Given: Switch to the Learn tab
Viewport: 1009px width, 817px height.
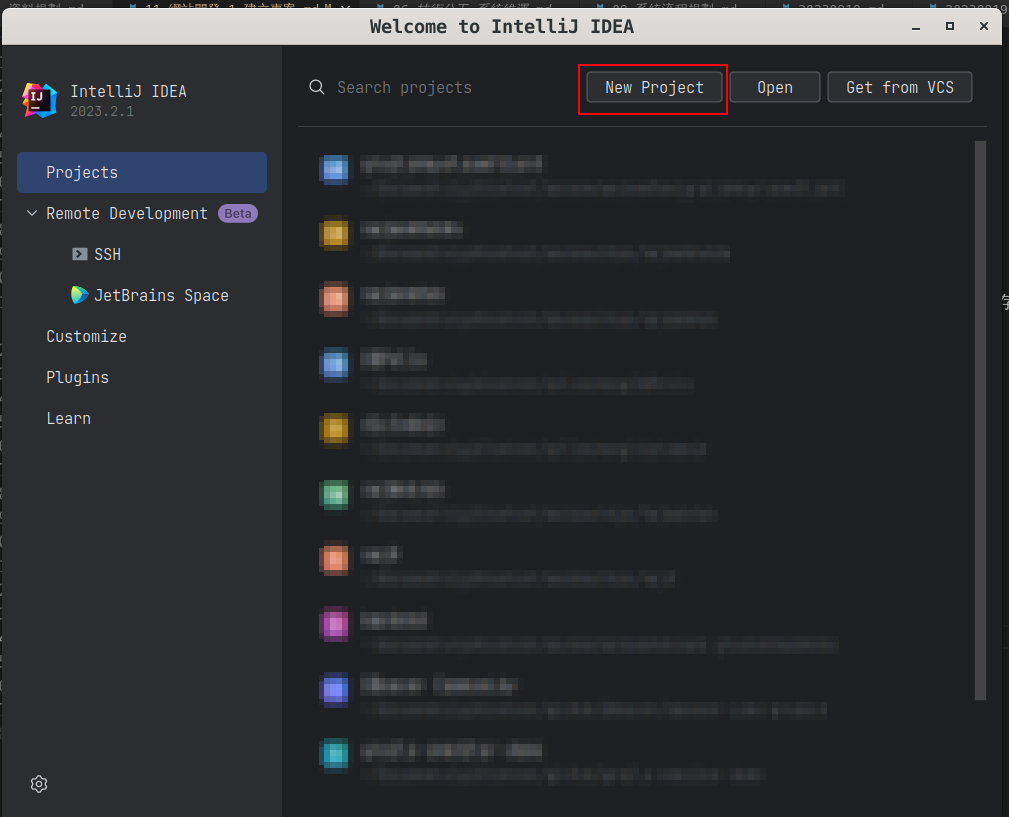Looking at the screenshot, I should click(x=68, y=418).
